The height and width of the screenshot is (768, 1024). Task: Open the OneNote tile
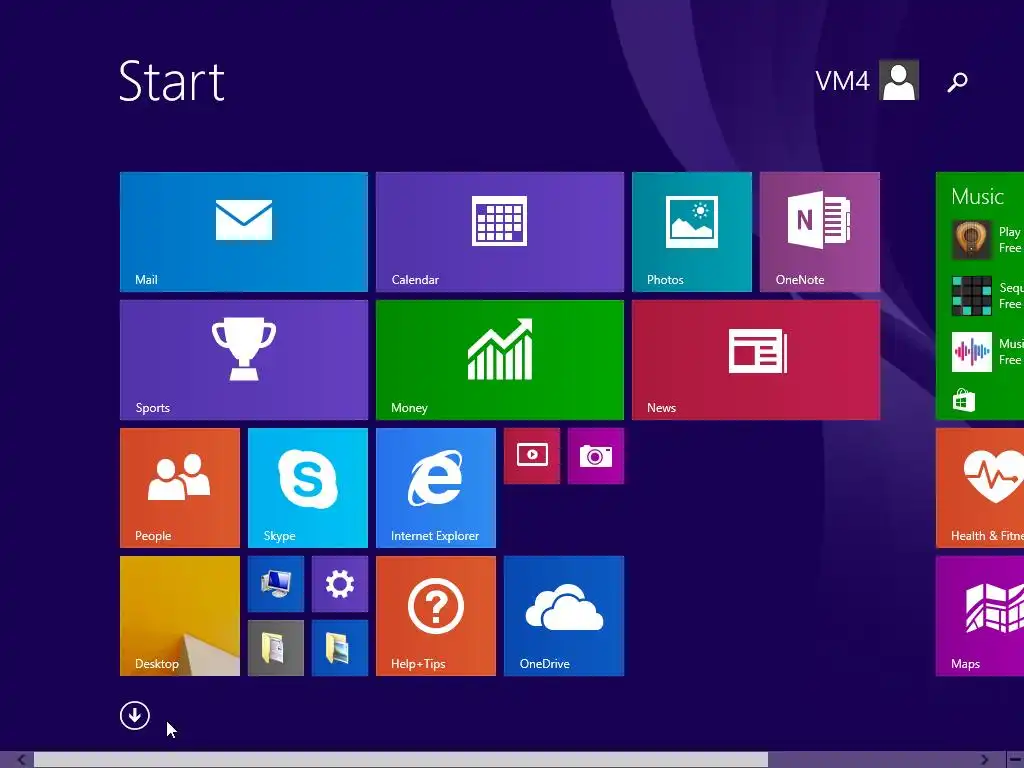(820, 232)
